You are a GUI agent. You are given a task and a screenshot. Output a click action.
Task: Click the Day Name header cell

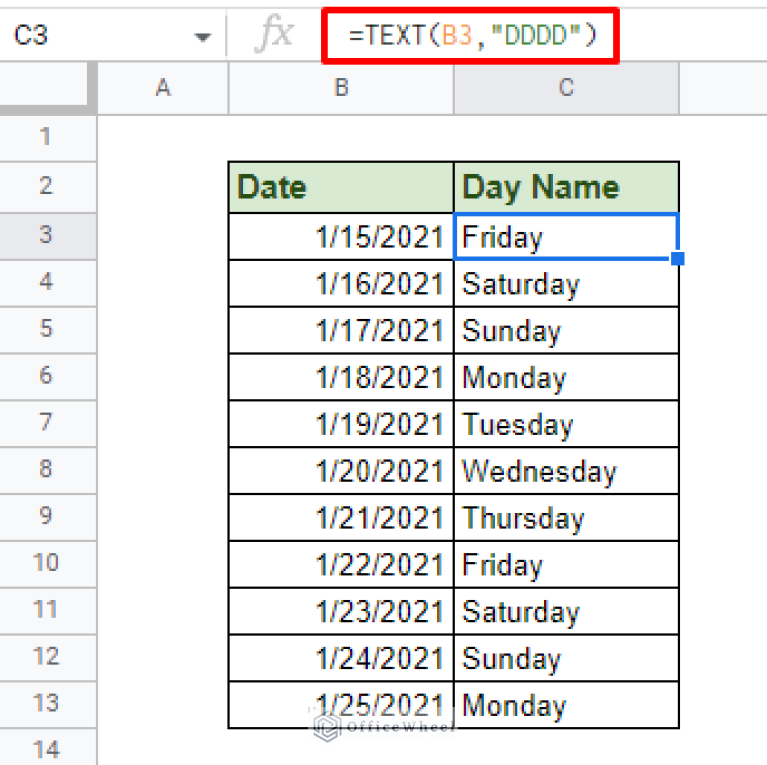[x=566, y=187]
